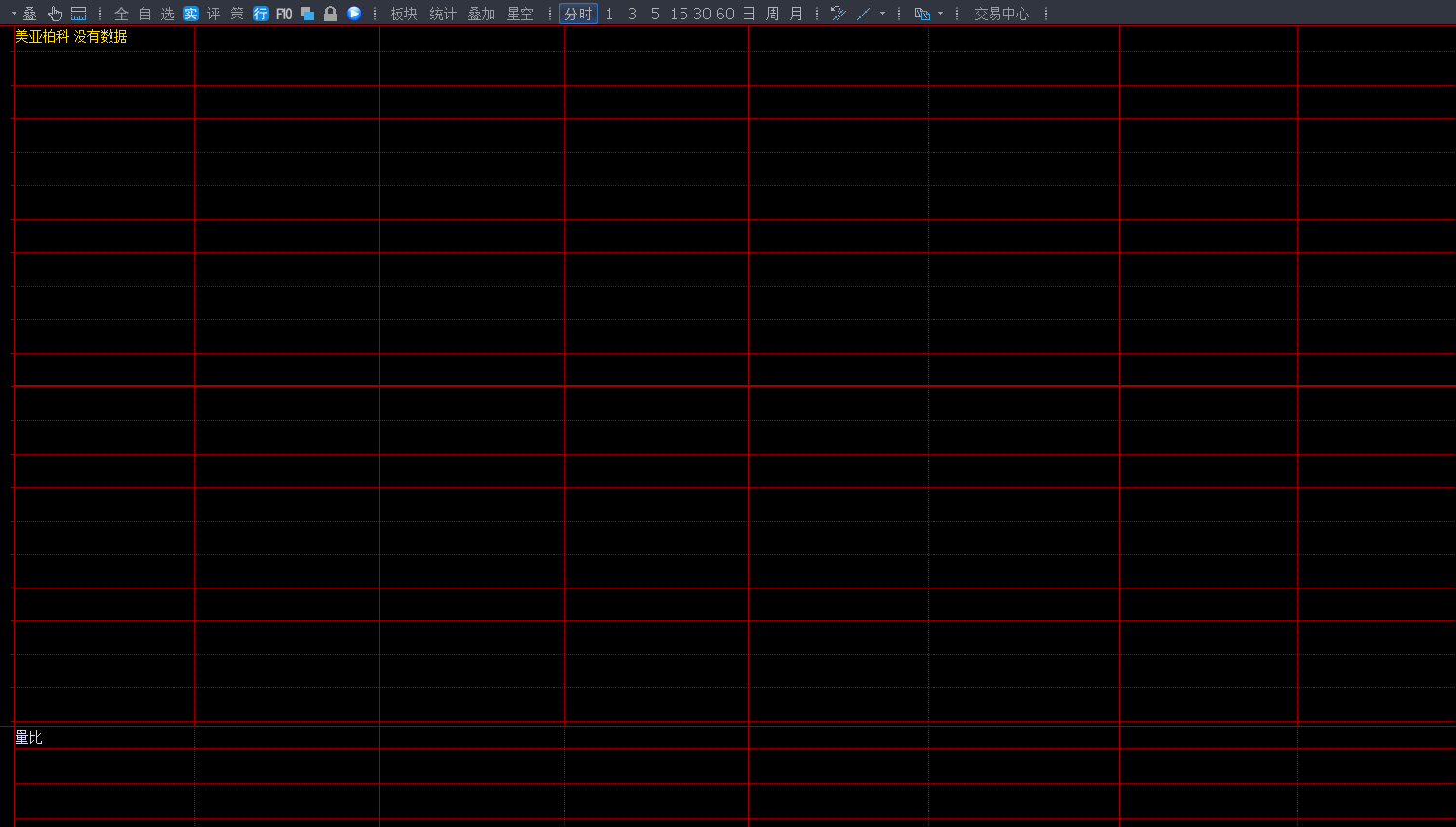
Task: Switch to the 日 daily chart tab
Action: click(746, 14)
